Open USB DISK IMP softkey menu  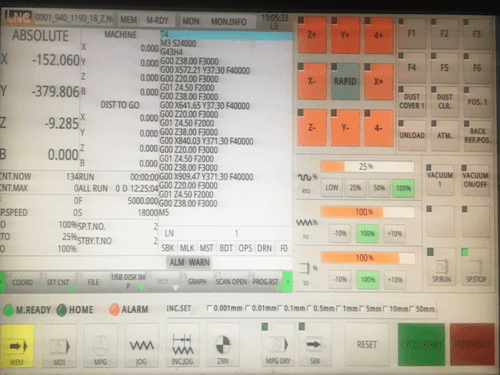(x=128, y=282)
